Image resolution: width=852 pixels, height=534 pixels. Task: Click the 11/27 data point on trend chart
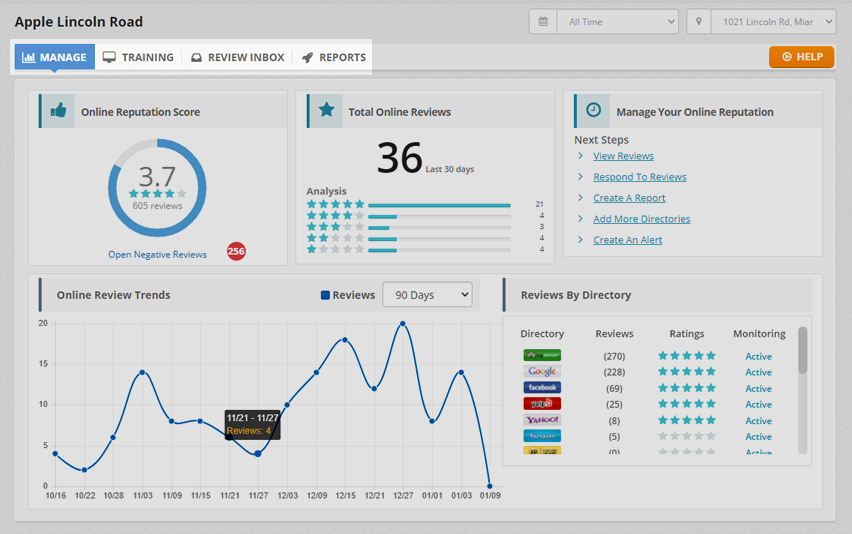coord(258,454)
